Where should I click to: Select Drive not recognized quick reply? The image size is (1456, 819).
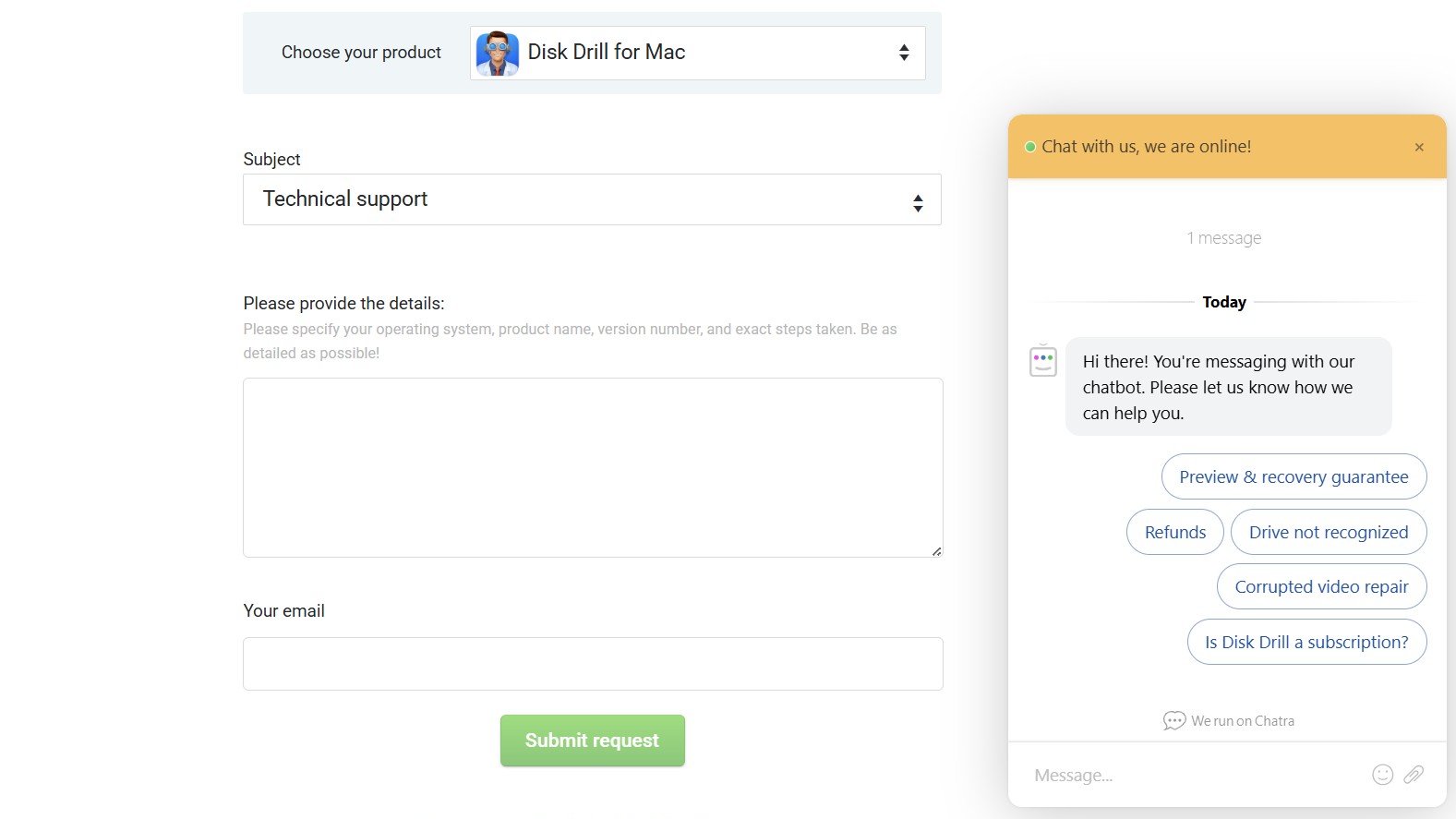tap(1328, 532)
